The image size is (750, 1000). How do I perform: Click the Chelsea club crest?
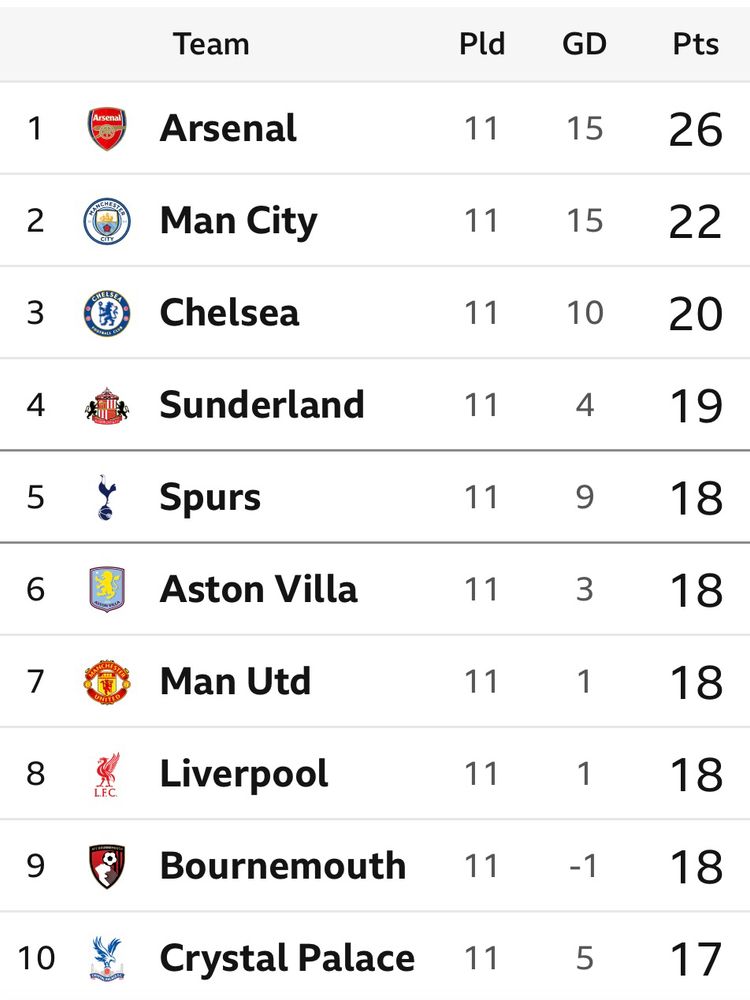(x=107, y=313)
